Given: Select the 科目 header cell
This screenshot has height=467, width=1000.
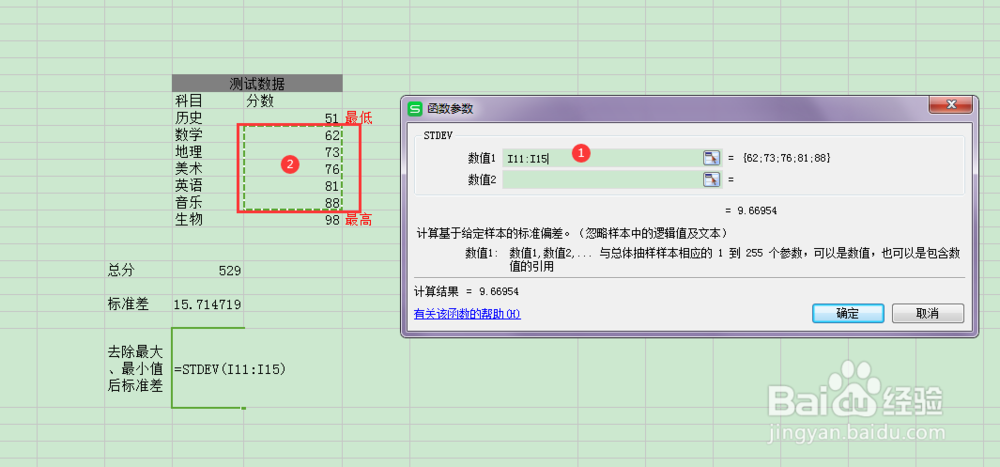Looking at the screenshot, I should pos(208,101).
